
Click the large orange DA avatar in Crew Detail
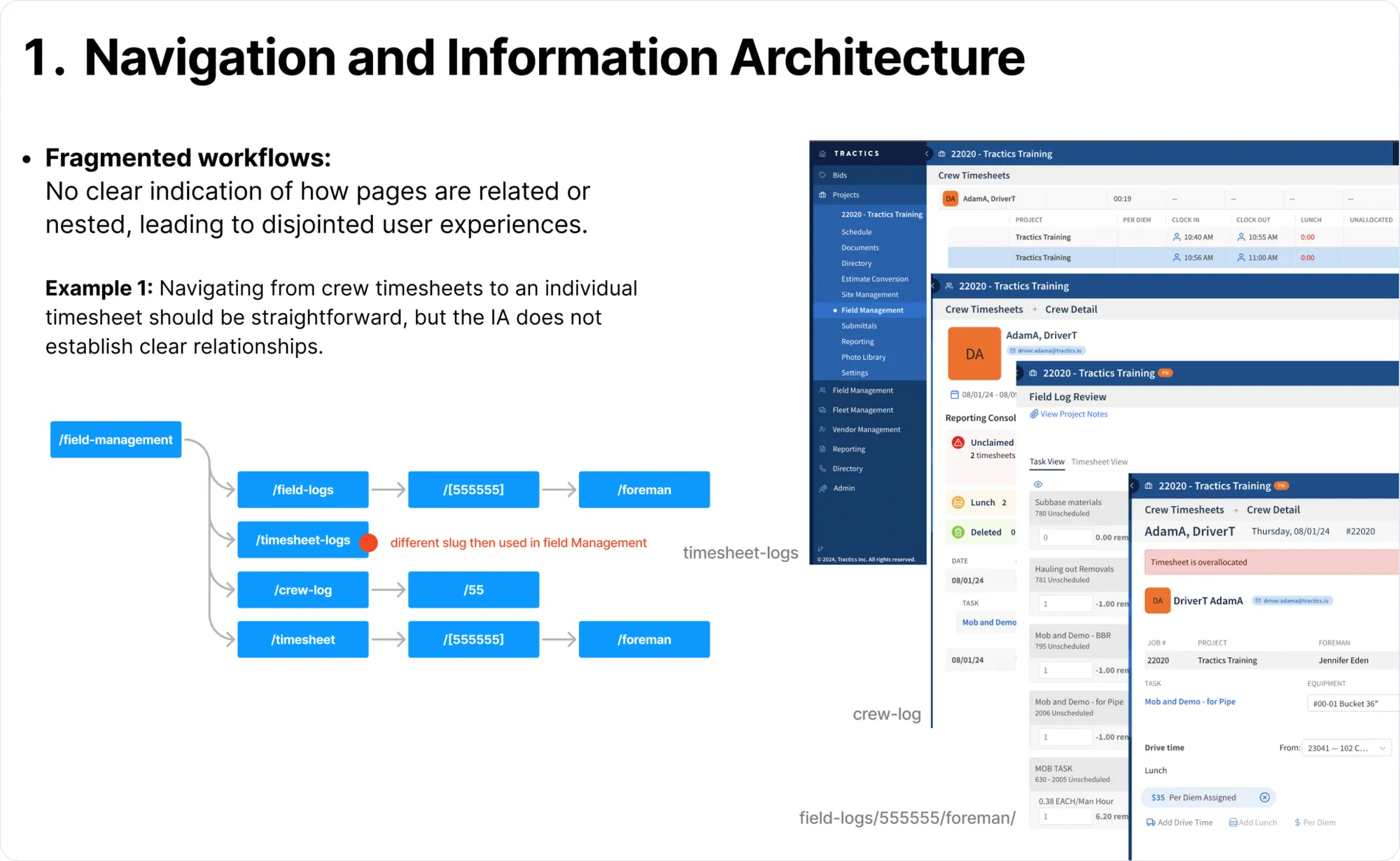974,353
